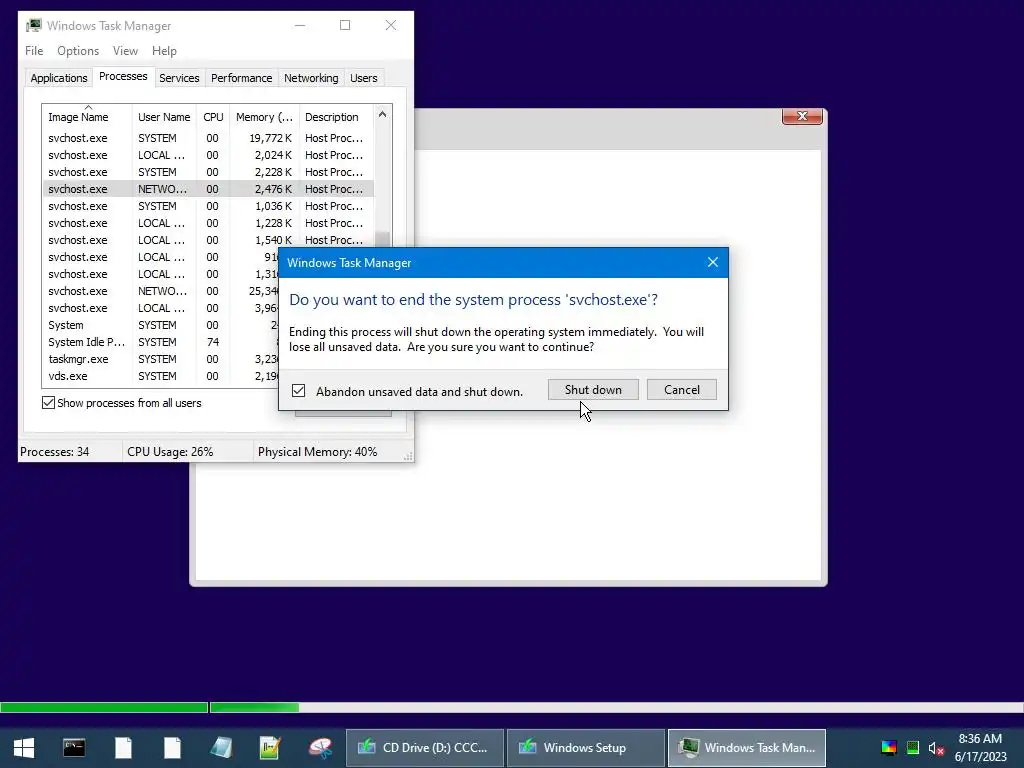The width and height of the screenshot is (1024, 768).
Task: Click the green monitor tray icon
Action: click(x=913, y=748)
